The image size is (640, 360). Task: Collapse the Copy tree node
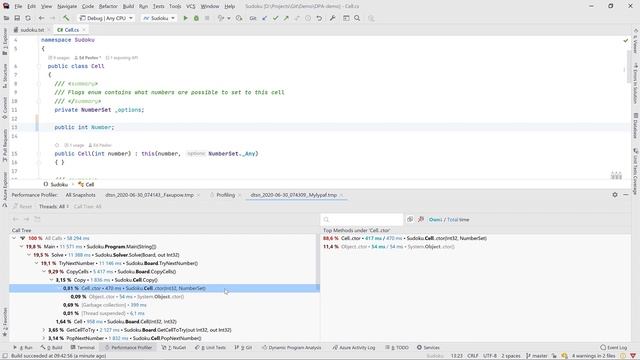pos(51,280)
